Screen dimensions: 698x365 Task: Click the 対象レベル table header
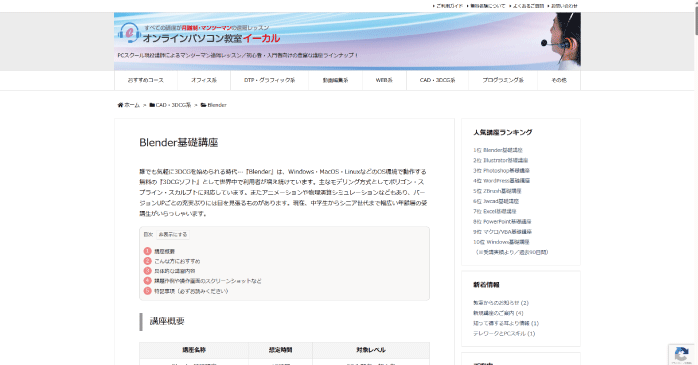(x=371, y=350)
